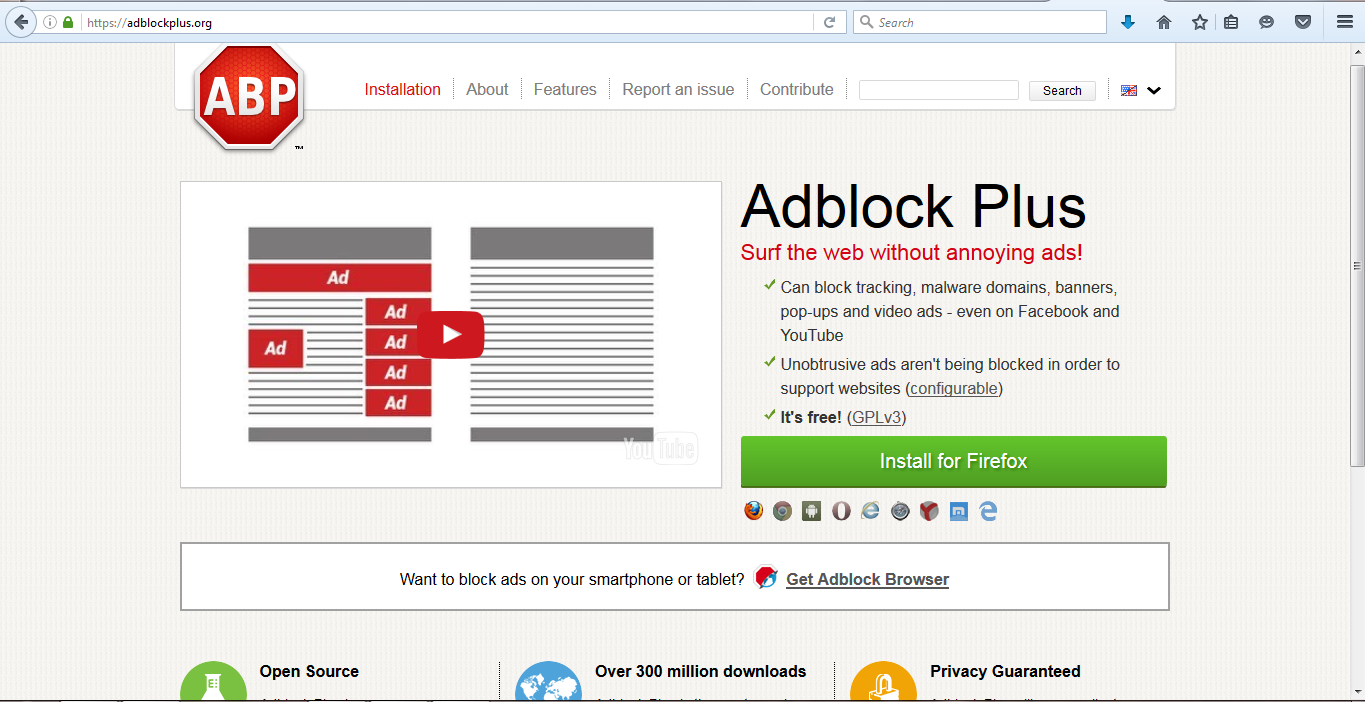The width and height of the screenshot is (1365, 702).
Task: Open the Report an issue page
Action: [678, 89]
